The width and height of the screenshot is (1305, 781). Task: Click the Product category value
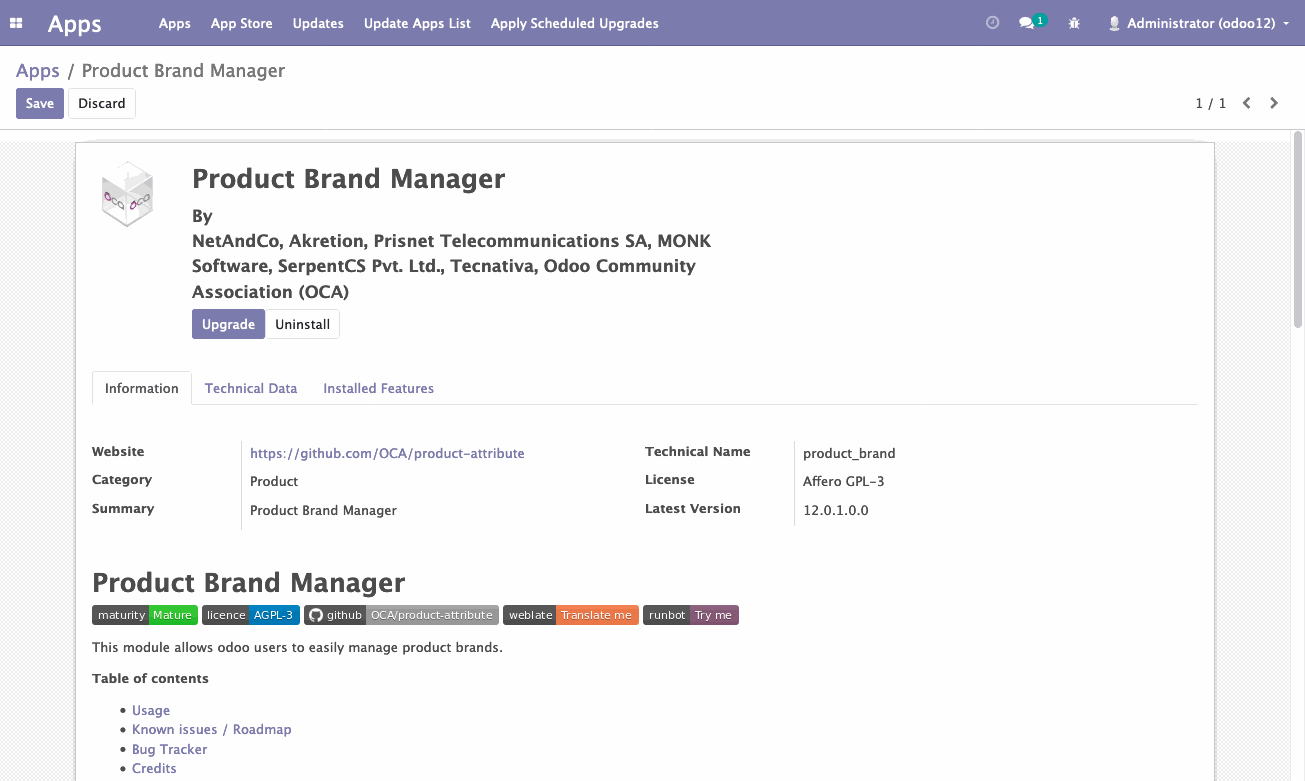(274, 481)
